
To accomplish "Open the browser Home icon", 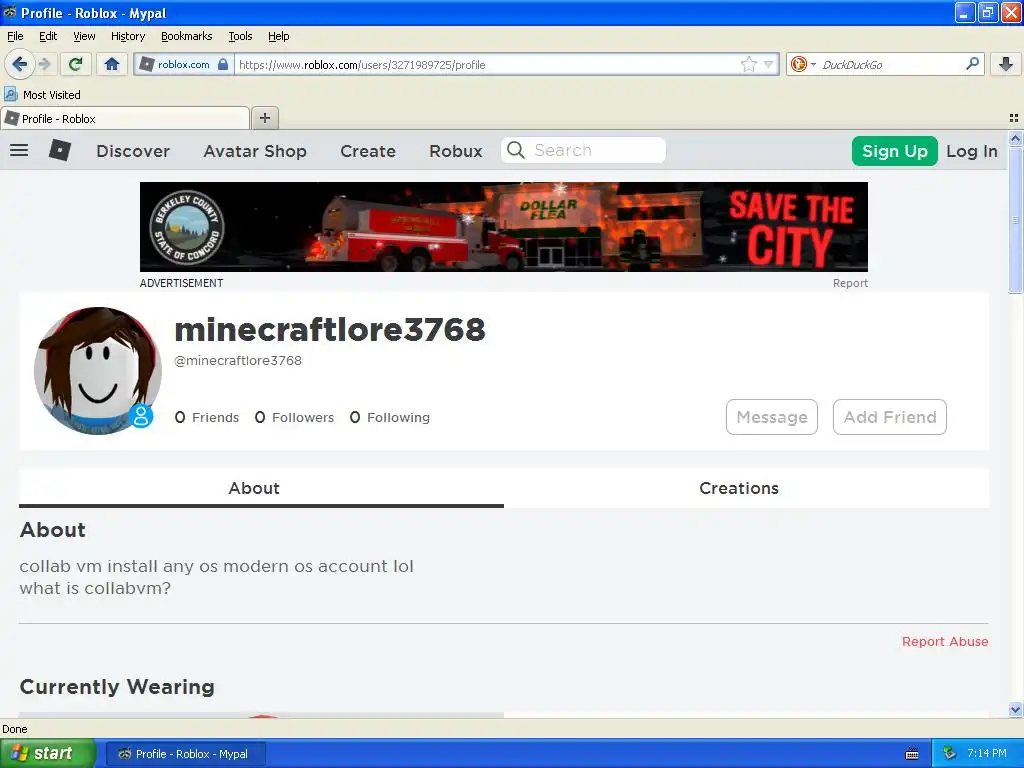I will 112,64.
